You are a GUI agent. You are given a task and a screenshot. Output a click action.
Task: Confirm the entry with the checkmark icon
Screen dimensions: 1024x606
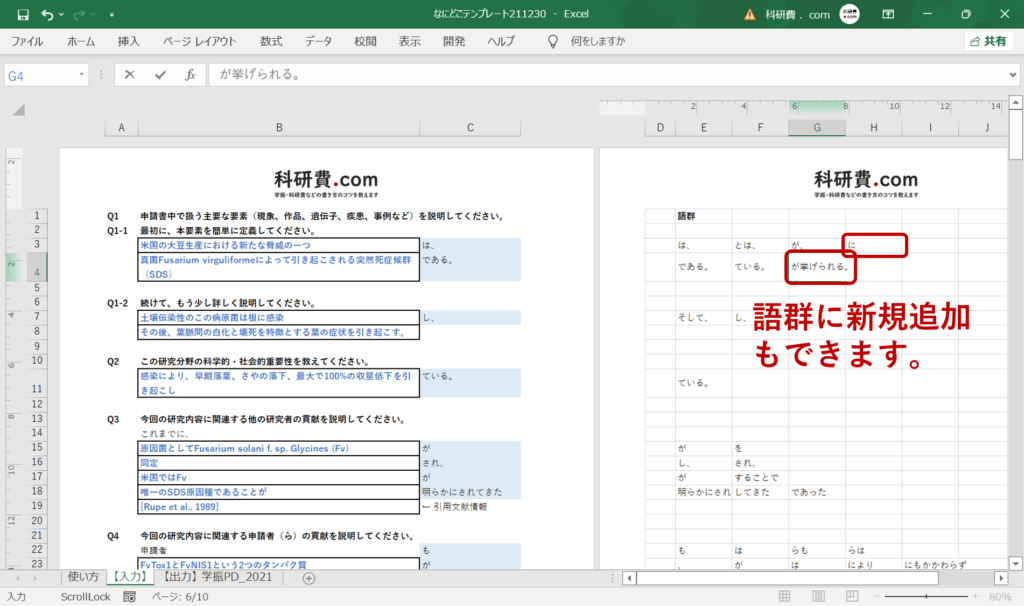pyautogui.click(x=160, y=74)
